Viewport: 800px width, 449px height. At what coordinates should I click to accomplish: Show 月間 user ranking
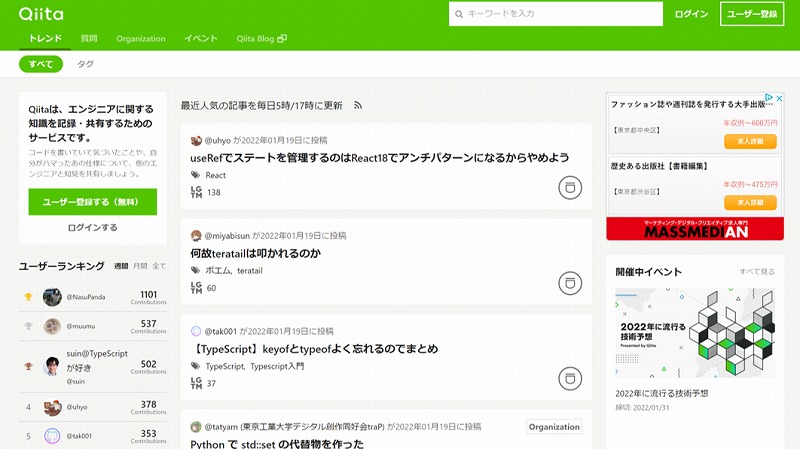tap(140, 266)
